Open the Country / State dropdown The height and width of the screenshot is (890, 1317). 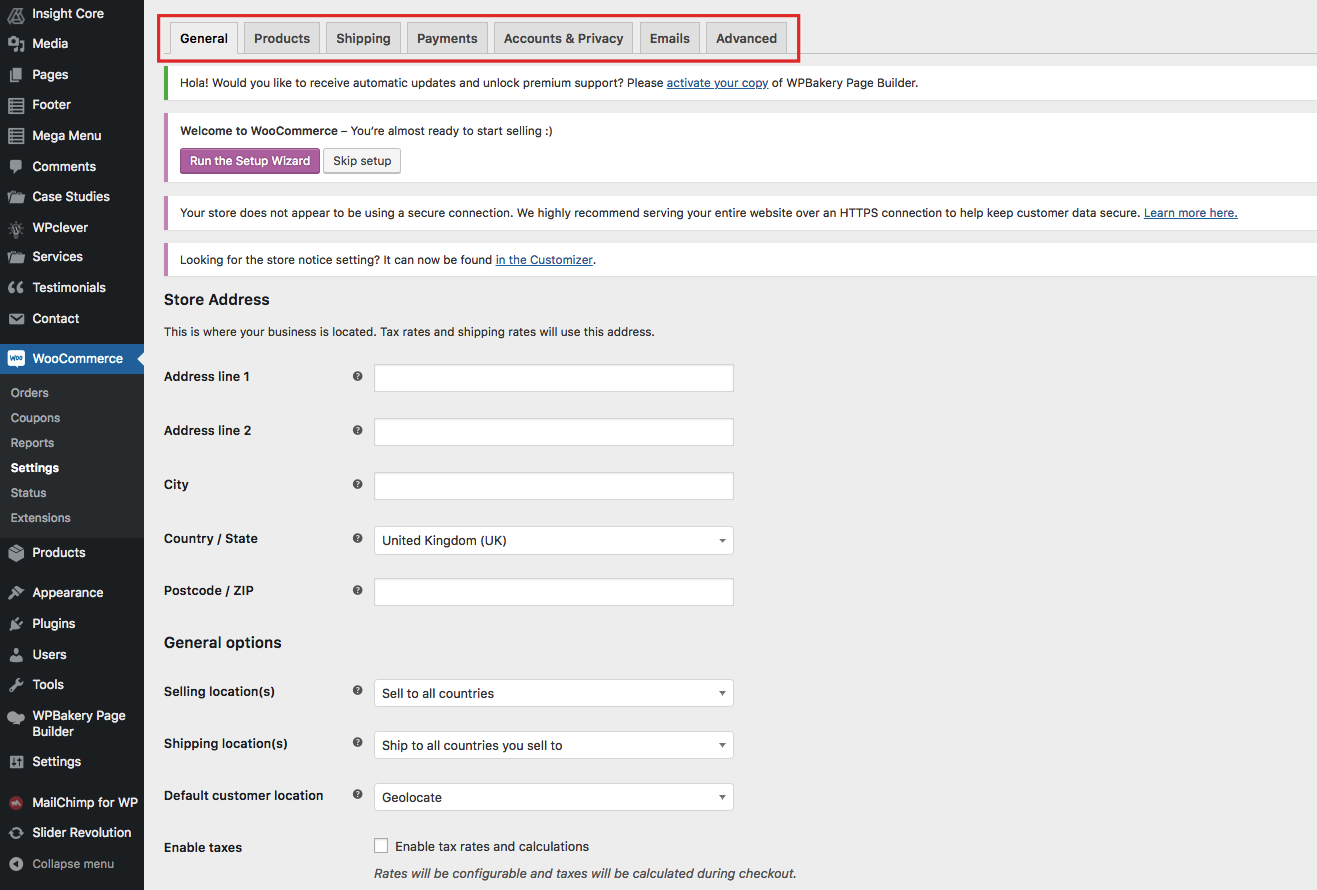tap(553, 540)
